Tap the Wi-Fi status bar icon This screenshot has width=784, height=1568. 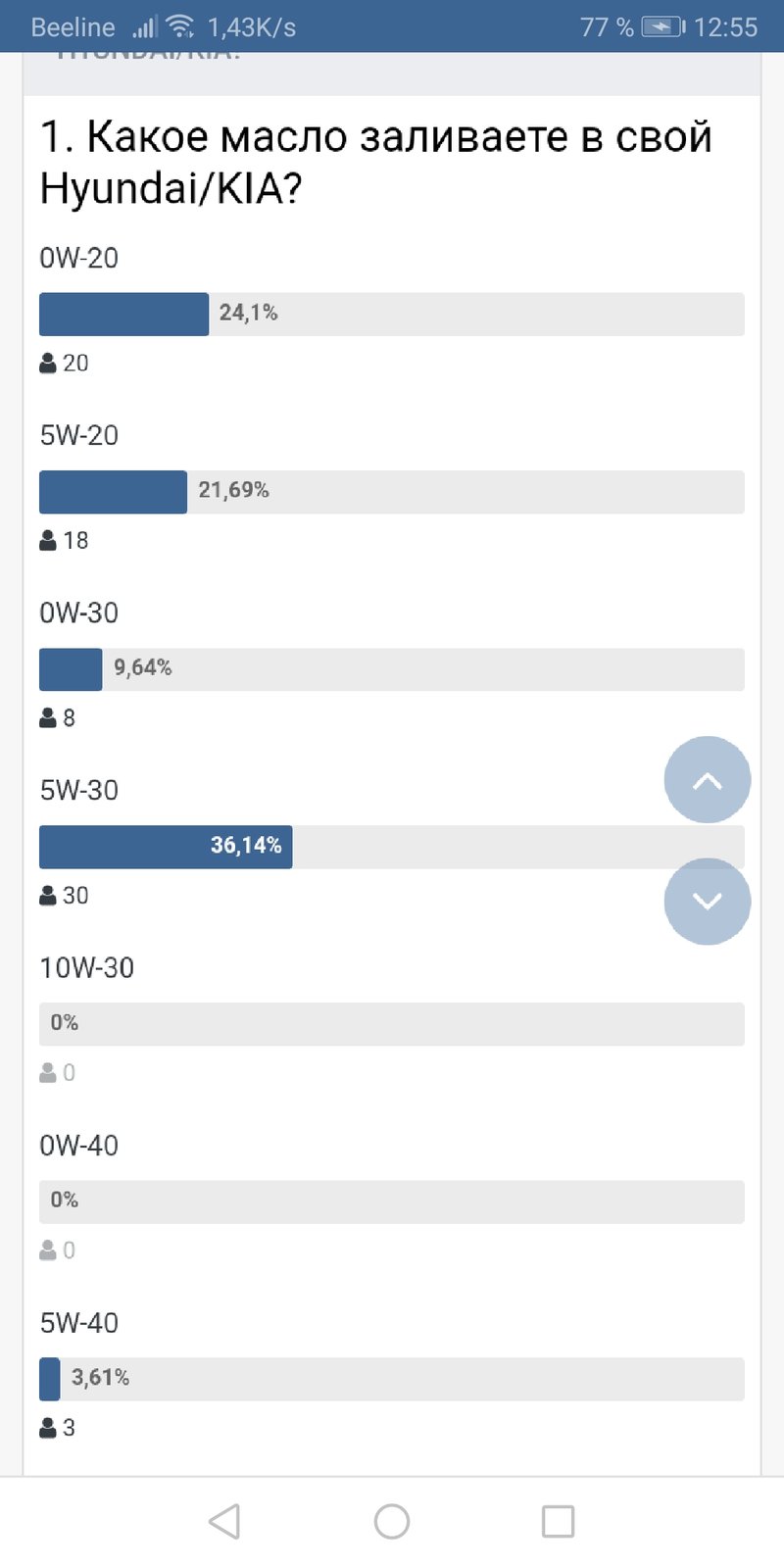click(x=179, y=26)
